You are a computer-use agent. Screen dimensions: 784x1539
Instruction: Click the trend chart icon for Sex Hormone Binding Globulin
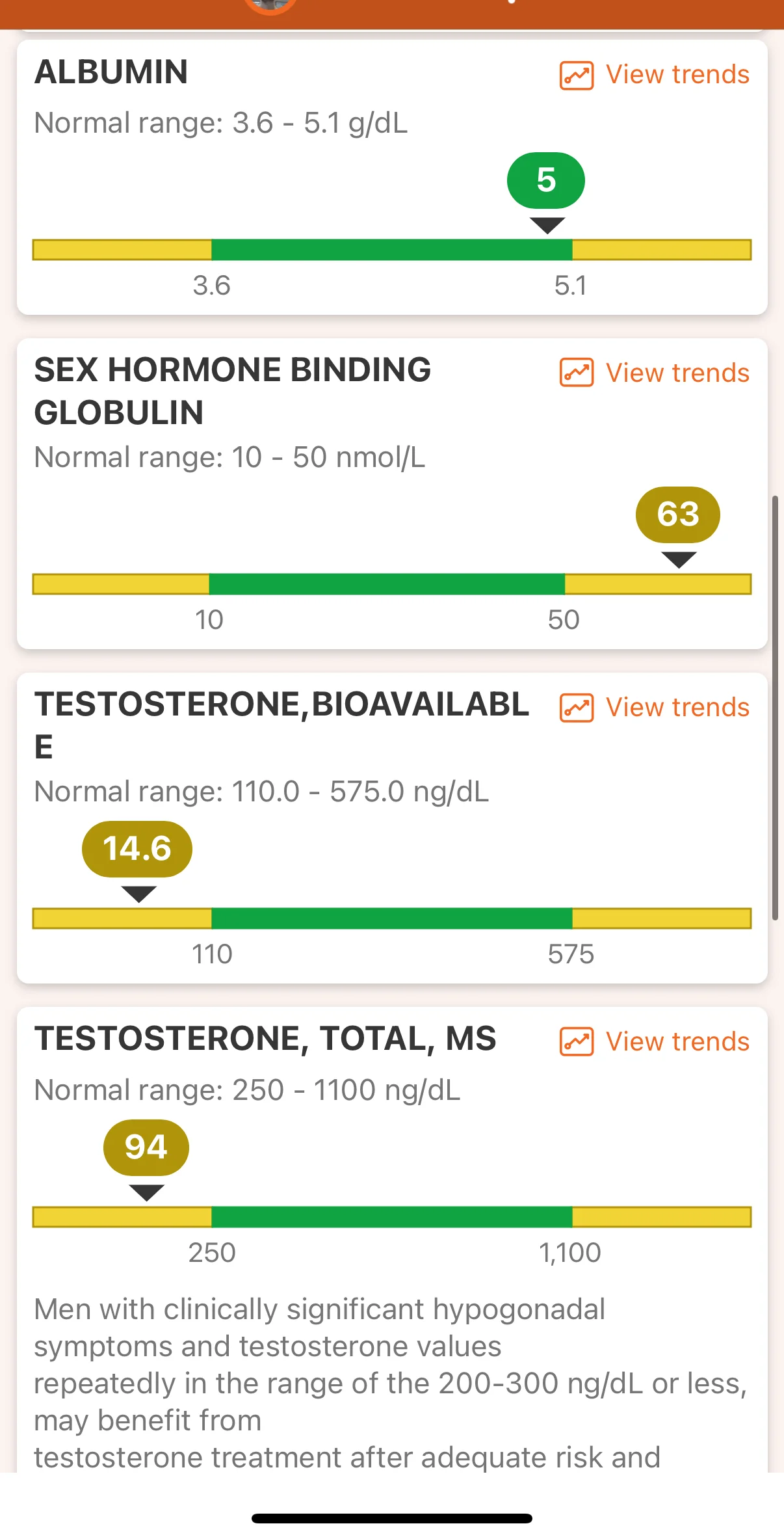(x=576, y=373)
